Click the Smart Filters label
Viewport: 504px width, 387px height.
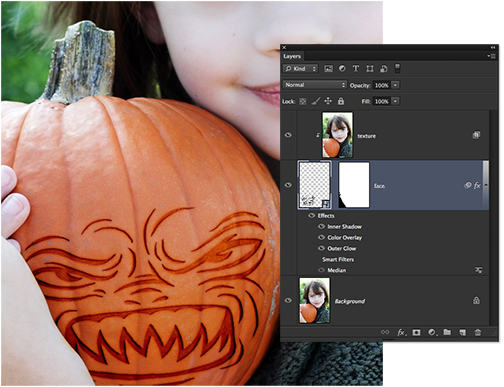point(338,259)
